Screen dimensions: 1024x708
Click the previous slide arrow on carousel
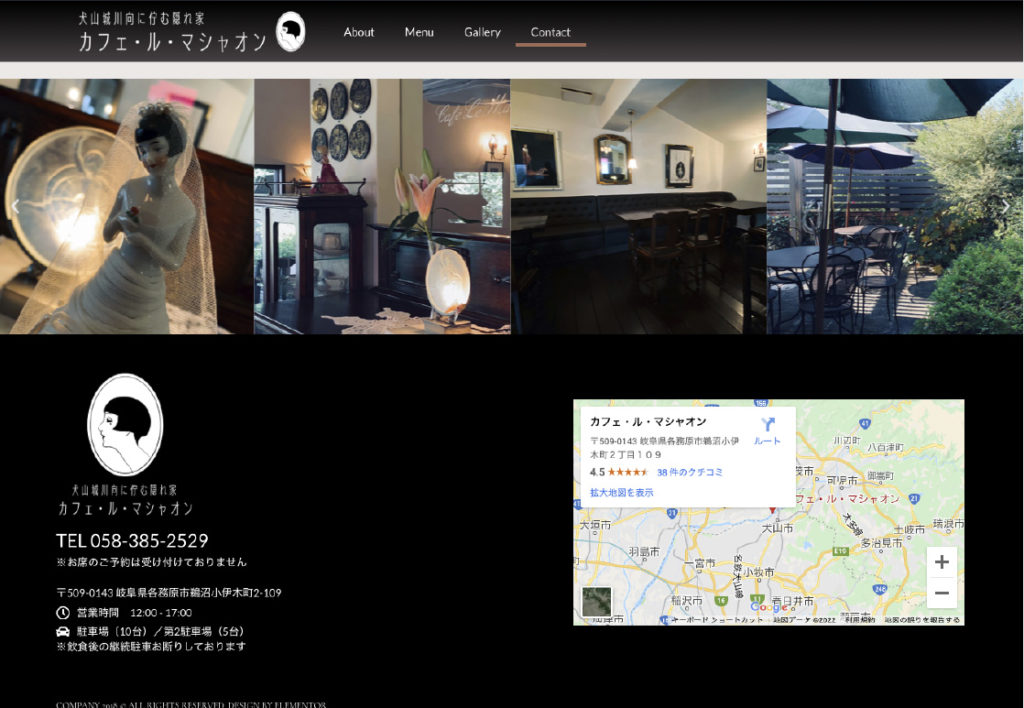(x=15, y=207)
